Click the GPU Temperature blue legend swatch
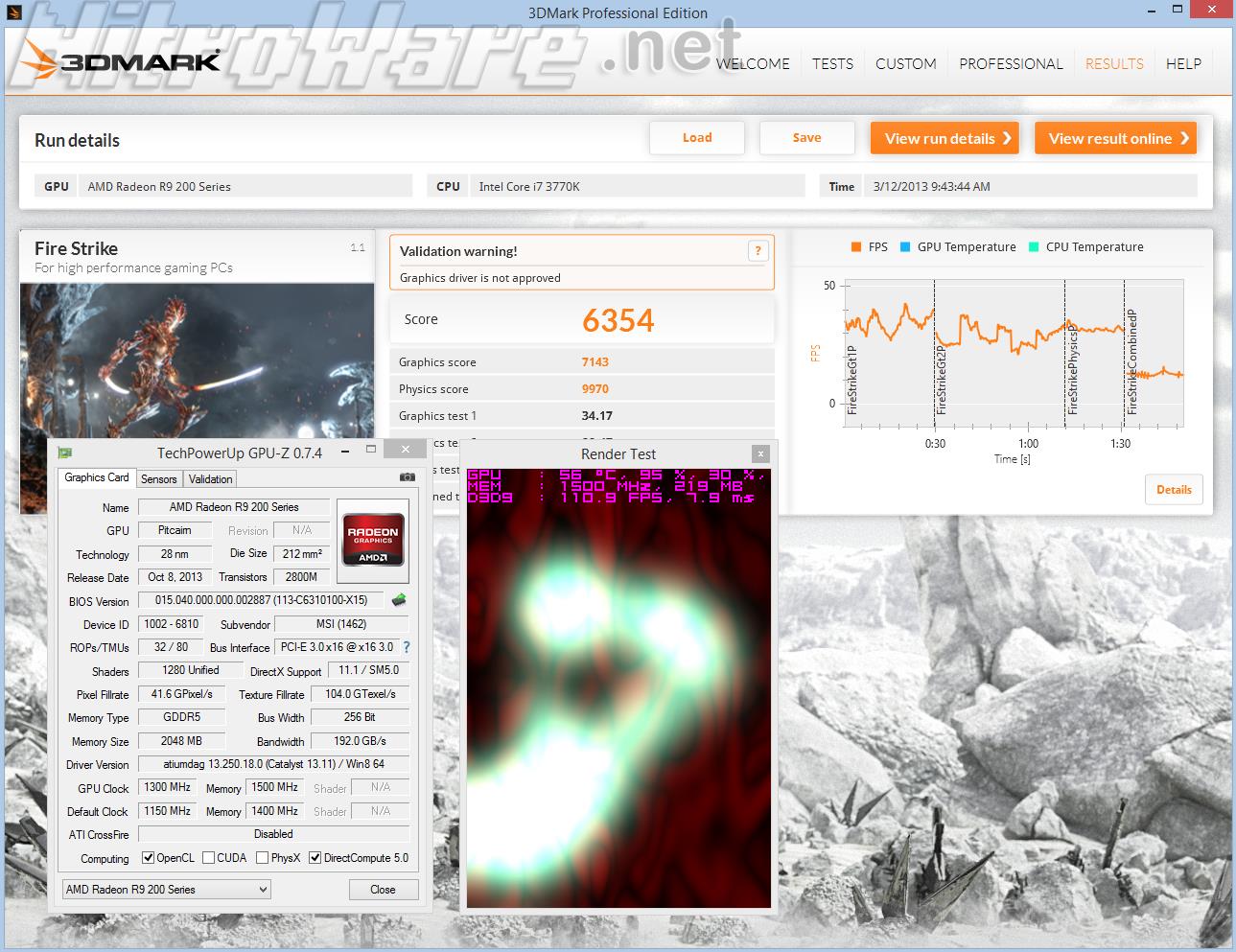 point(904,246)
